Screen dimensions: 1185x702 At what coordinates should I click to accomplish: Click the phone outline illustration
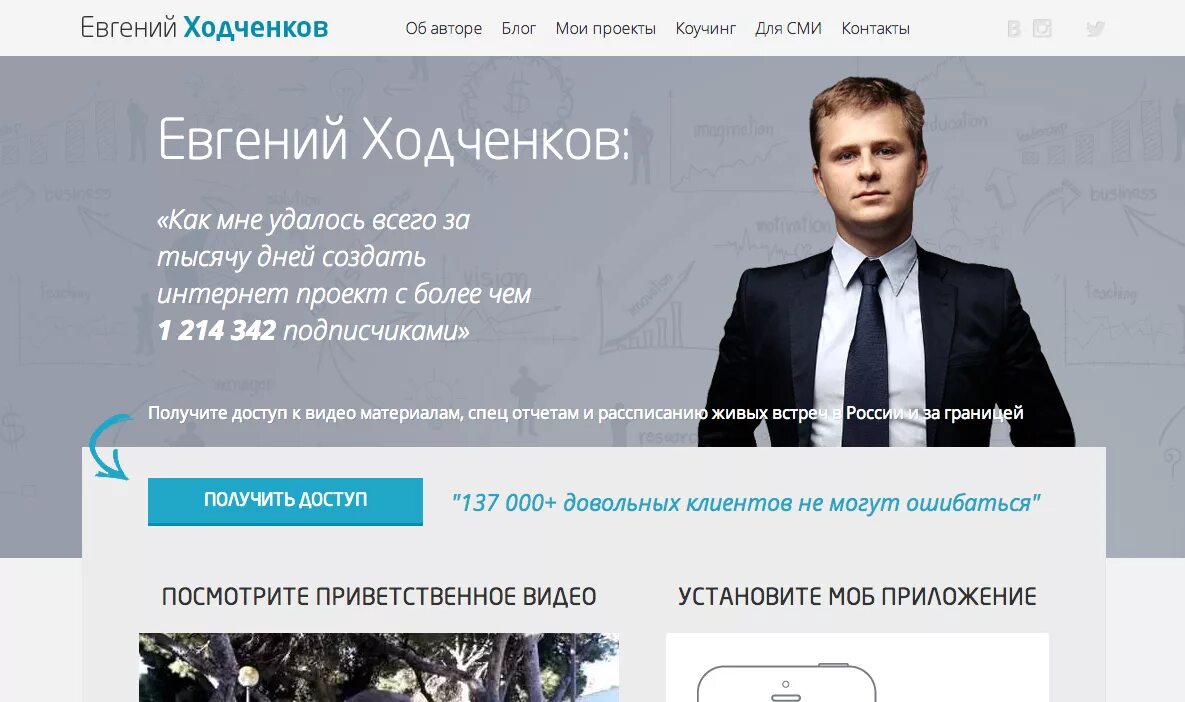coord(786,683)
